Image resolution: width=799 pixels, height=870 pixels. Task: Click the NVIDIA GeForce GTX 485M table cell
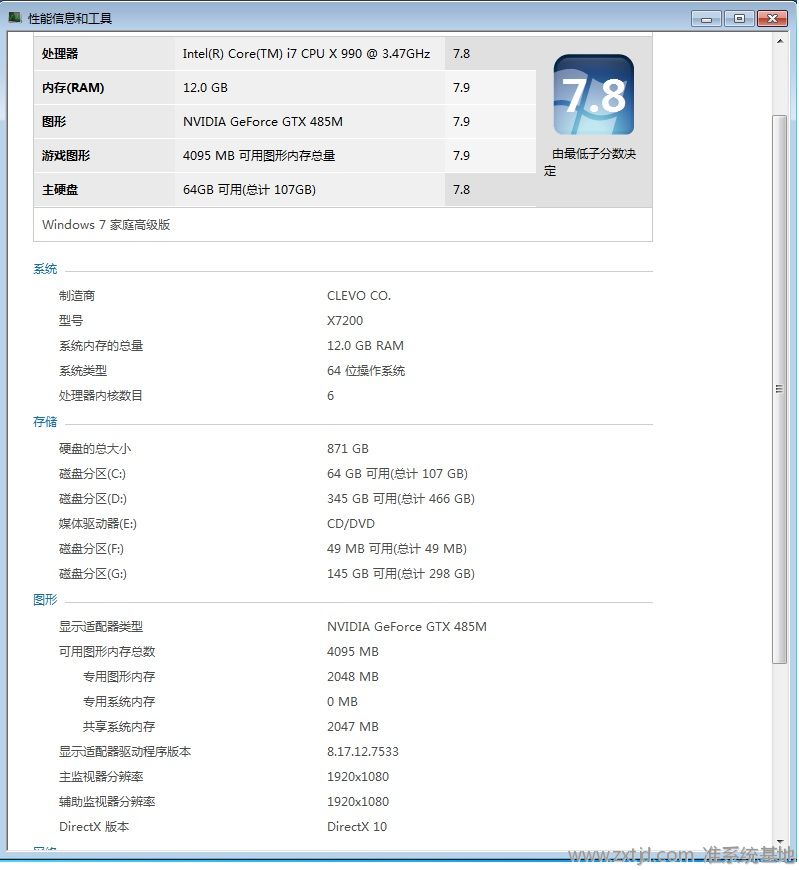tap(263, 122)
